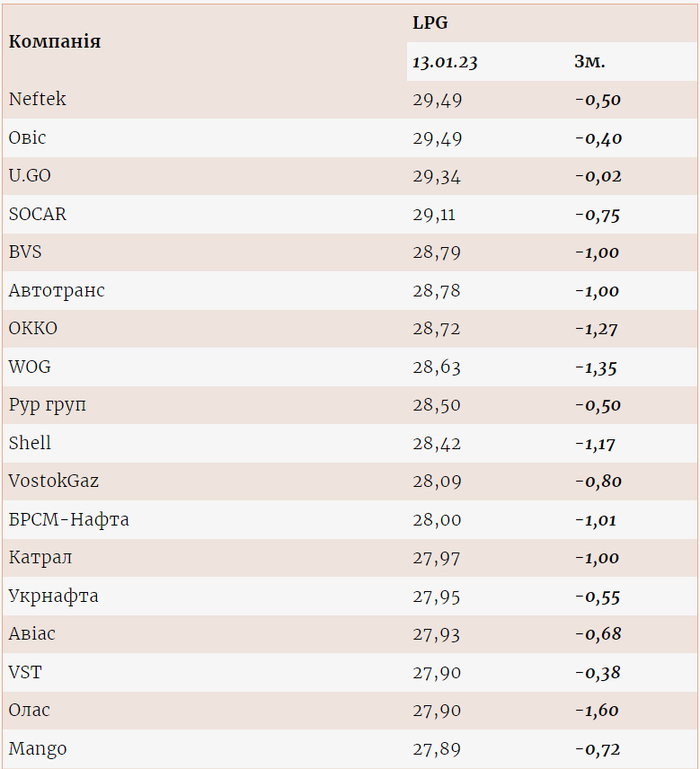Click the Зм. change subheader
This screenshot has height=769, width=700.
[589, 62]
